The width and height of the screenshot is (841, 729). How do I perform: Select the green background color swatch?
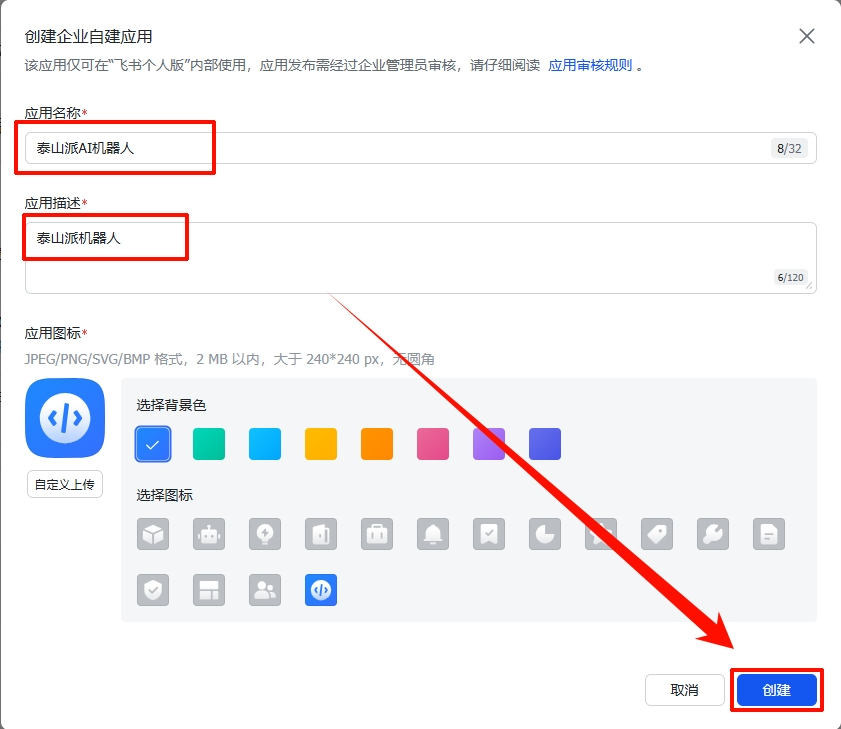click(209, 444)
